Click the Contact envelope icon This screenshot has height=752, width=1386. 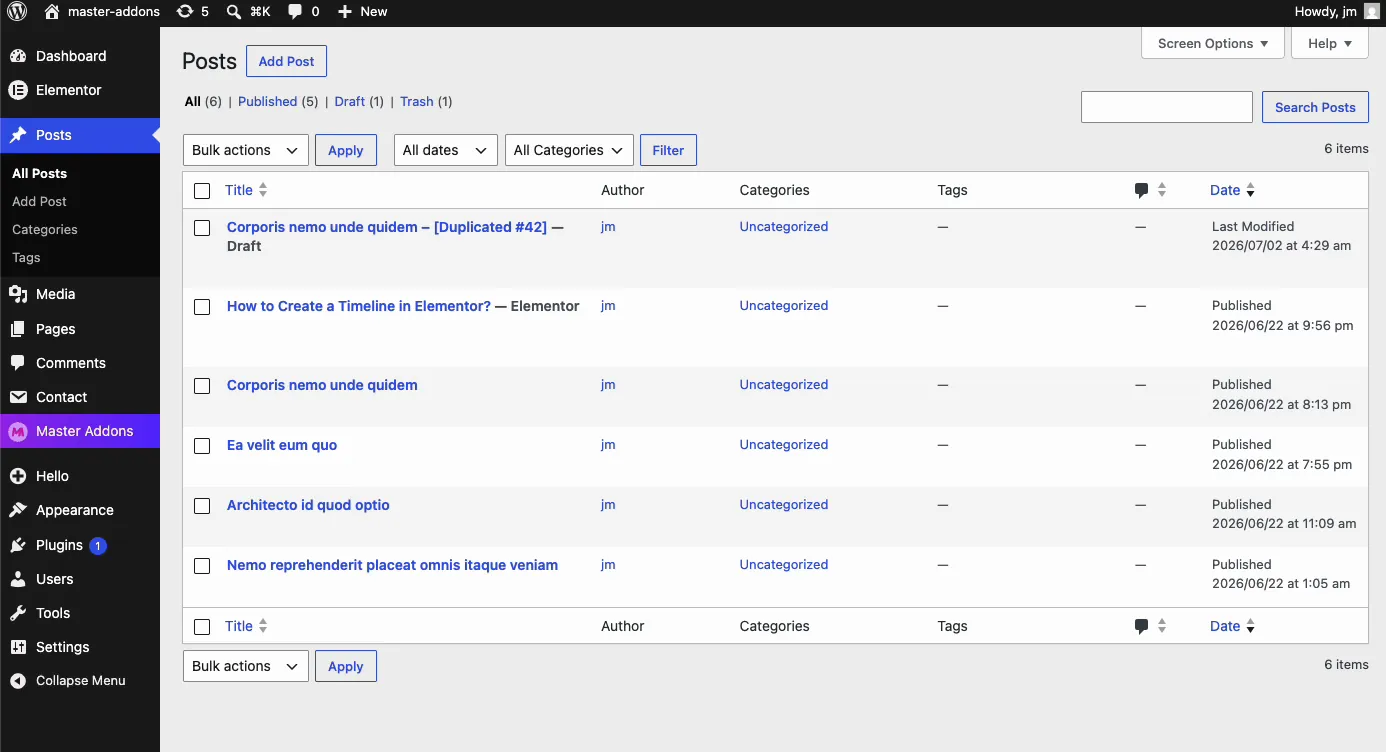(x=18, y=397)
